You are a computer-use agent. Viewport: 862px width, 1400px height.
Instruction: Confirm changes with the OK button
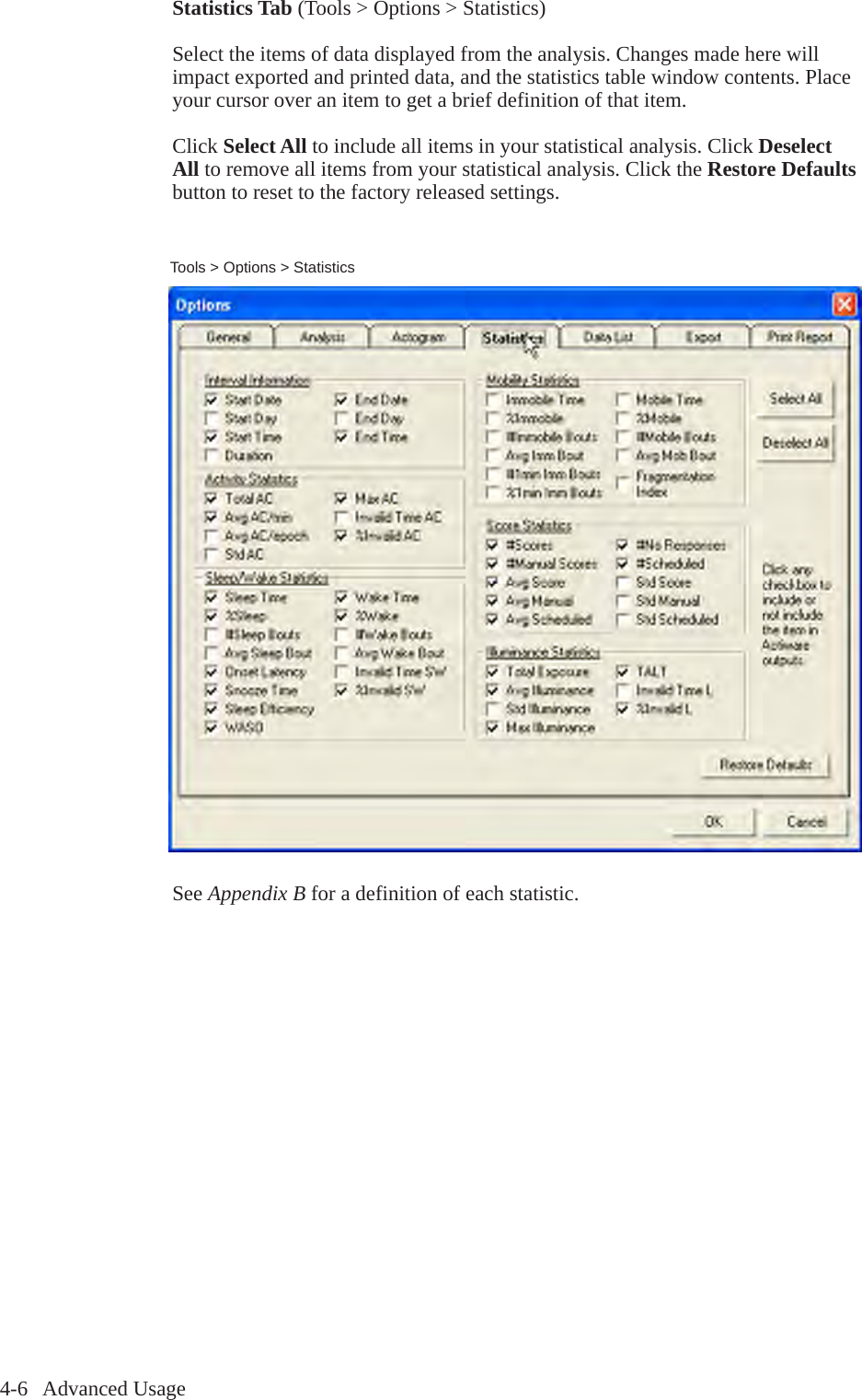712,822
